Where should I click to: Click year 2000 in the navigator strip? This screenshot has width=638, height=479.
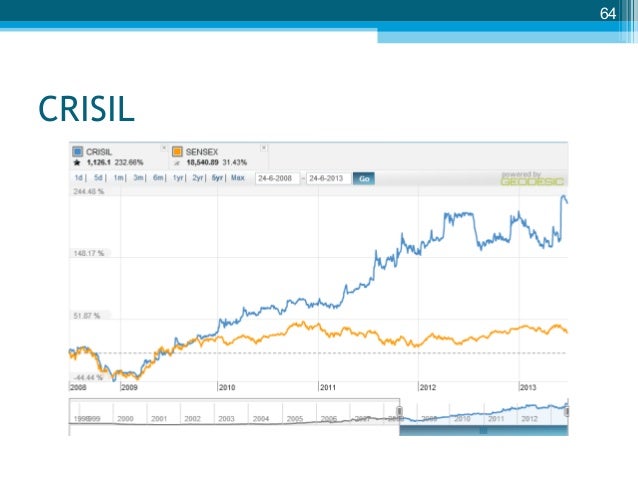pyautogui.click(x=125, y=419)
